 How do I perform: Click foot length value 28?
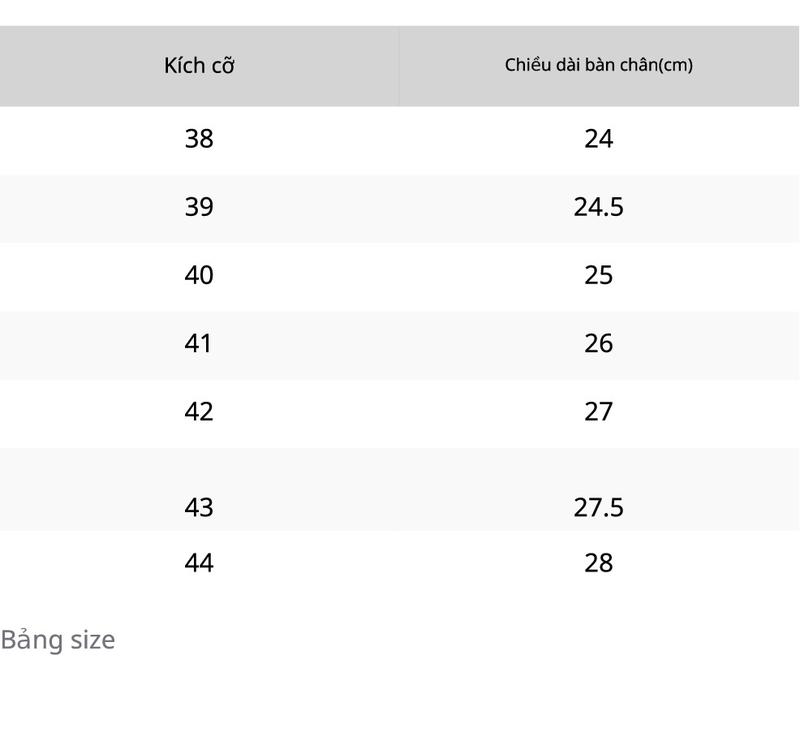point(598,563)
